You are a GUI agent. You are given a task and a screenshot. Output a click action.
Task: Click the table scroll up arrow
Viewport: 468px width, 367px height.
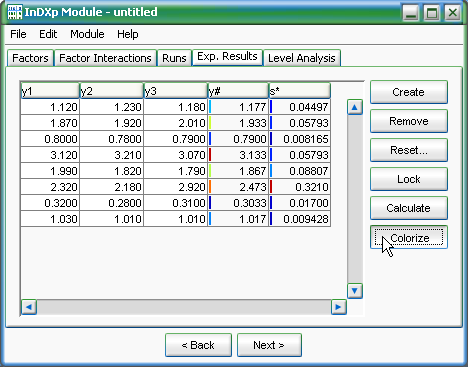tap(355, 107)
